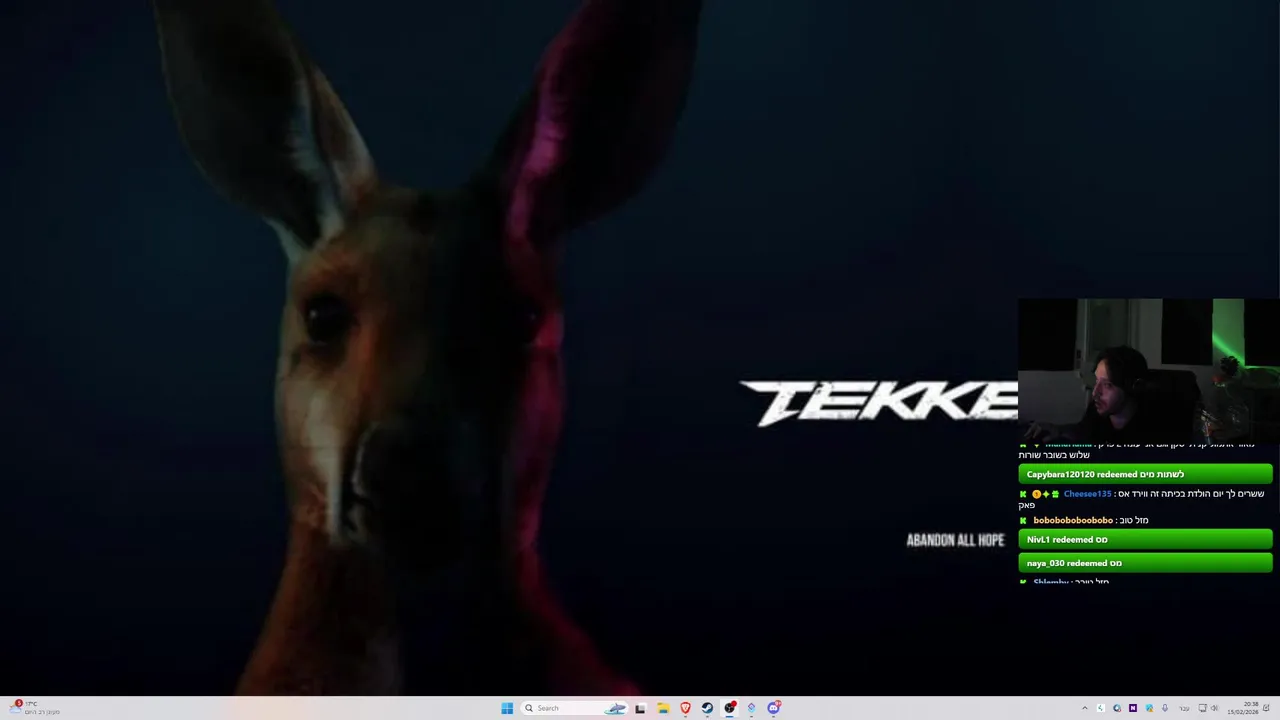Click the Steam tray icon

pyautogui.click(x=1117, y=708)
